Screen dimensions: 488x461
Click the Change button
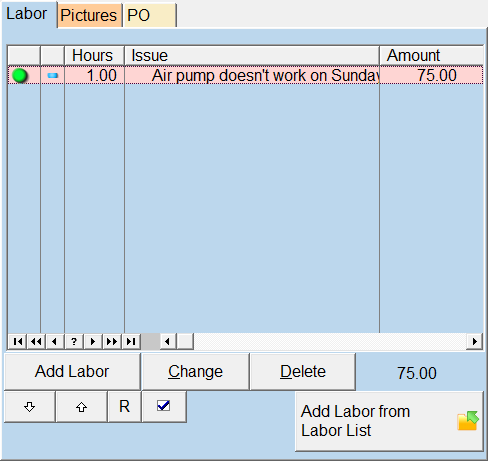[195, 371]
